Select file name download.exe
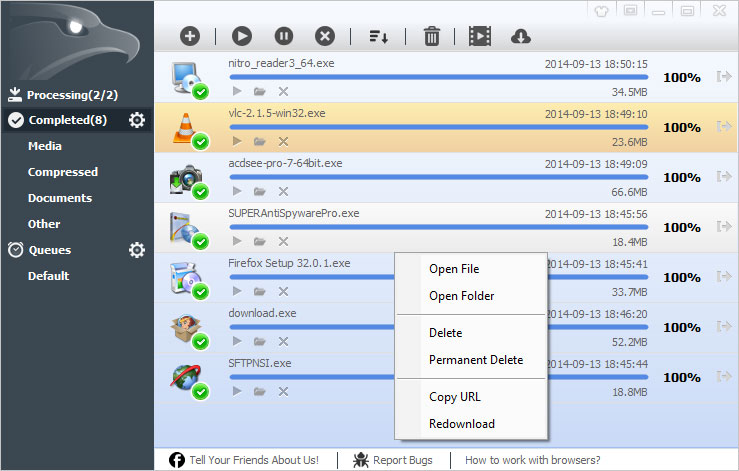The width and height of the screenshot is (739, 471). (262, 313)
